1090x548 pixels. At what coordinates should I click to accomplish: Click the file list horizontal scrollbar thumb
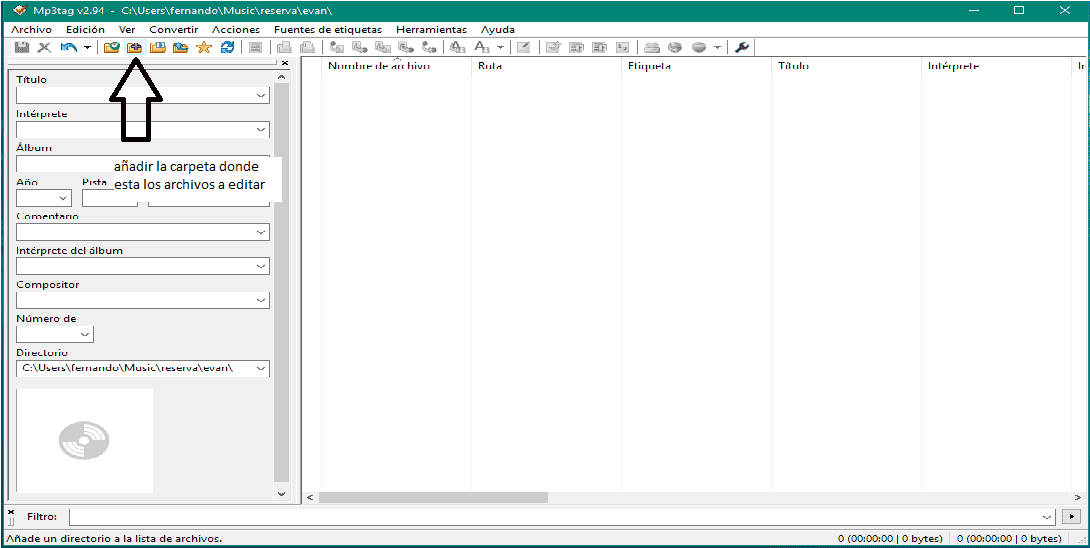433,498
